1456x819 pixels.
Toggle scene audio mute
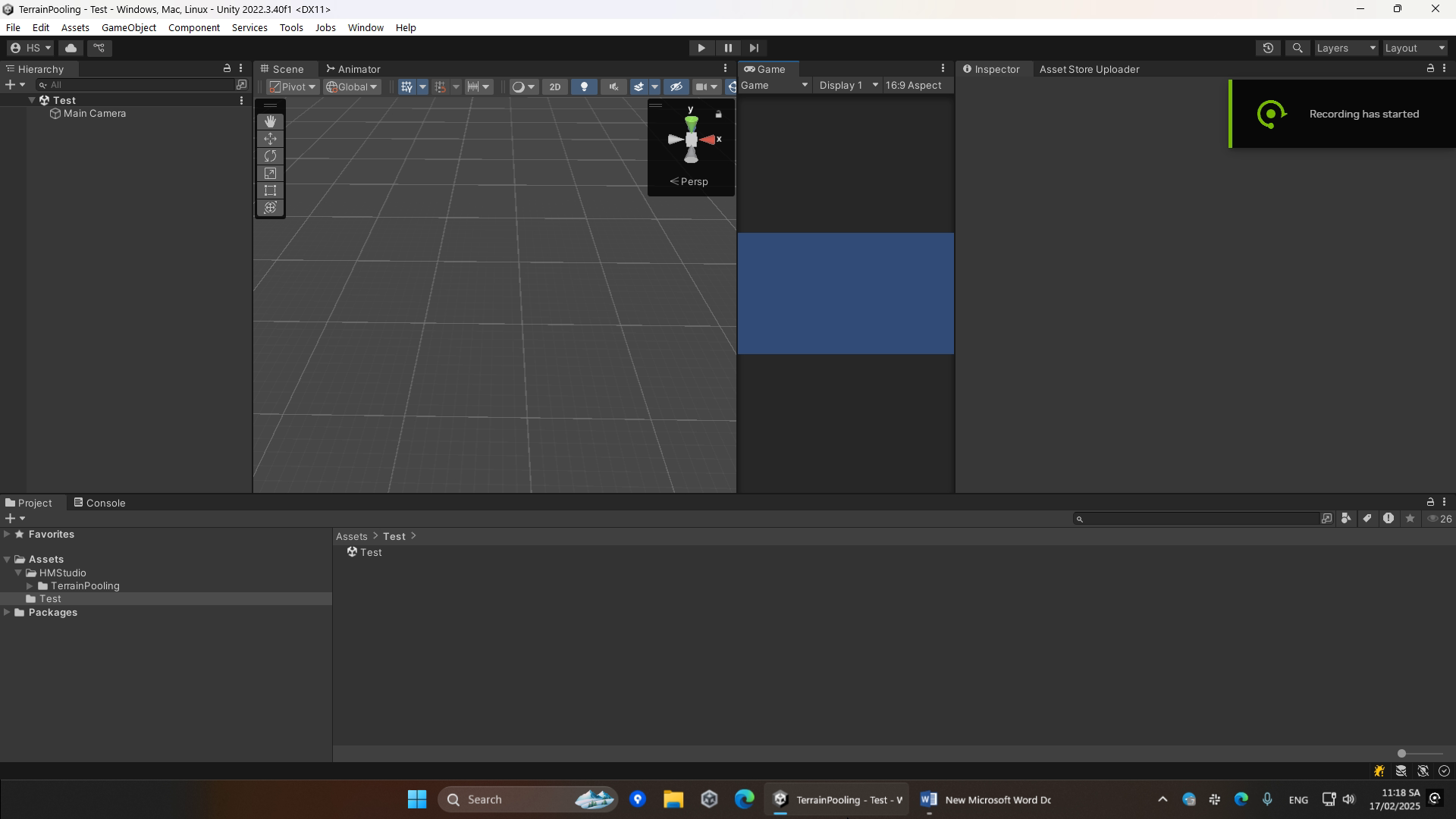613,86
